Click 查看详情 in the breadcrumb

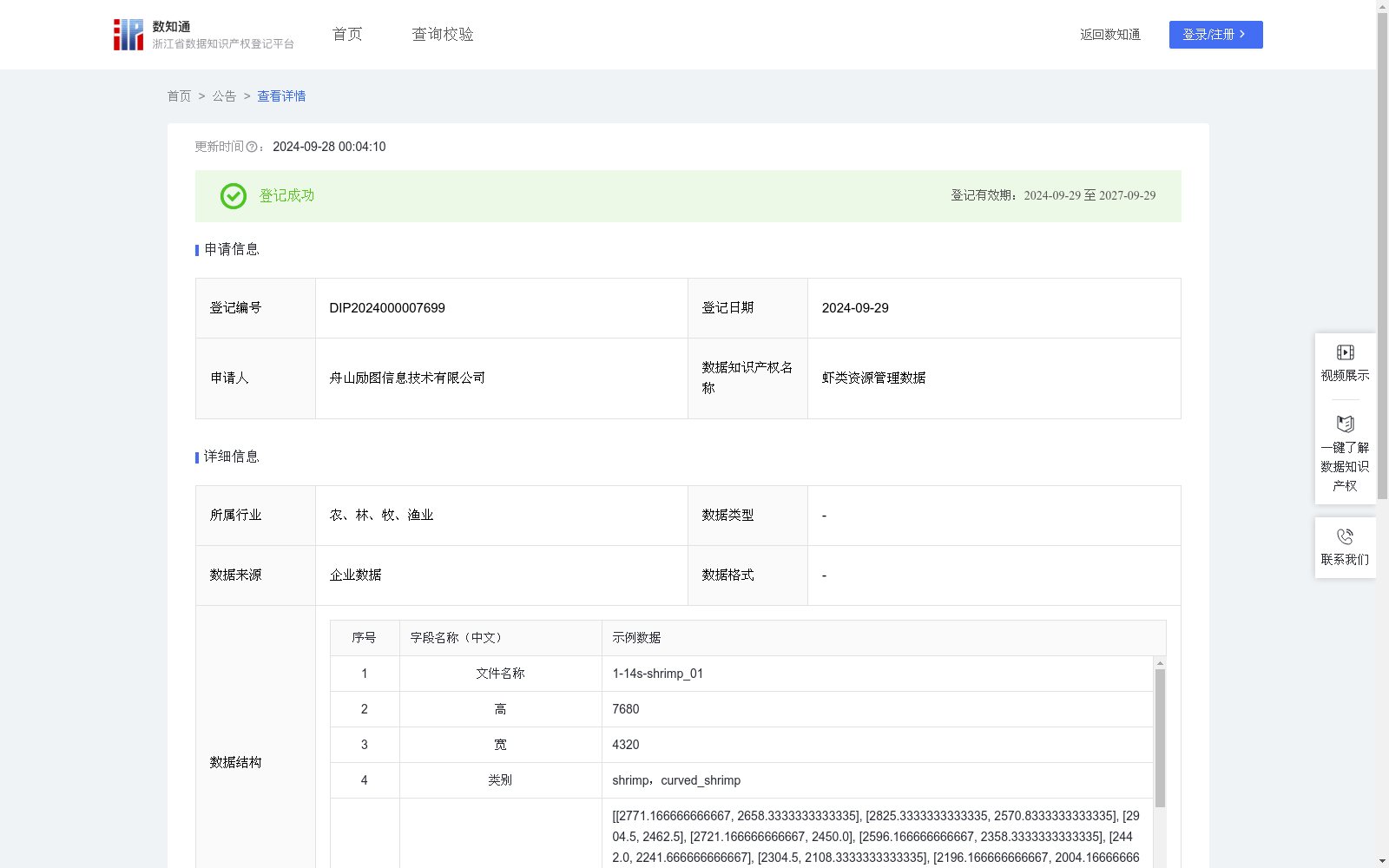[281, 96]
